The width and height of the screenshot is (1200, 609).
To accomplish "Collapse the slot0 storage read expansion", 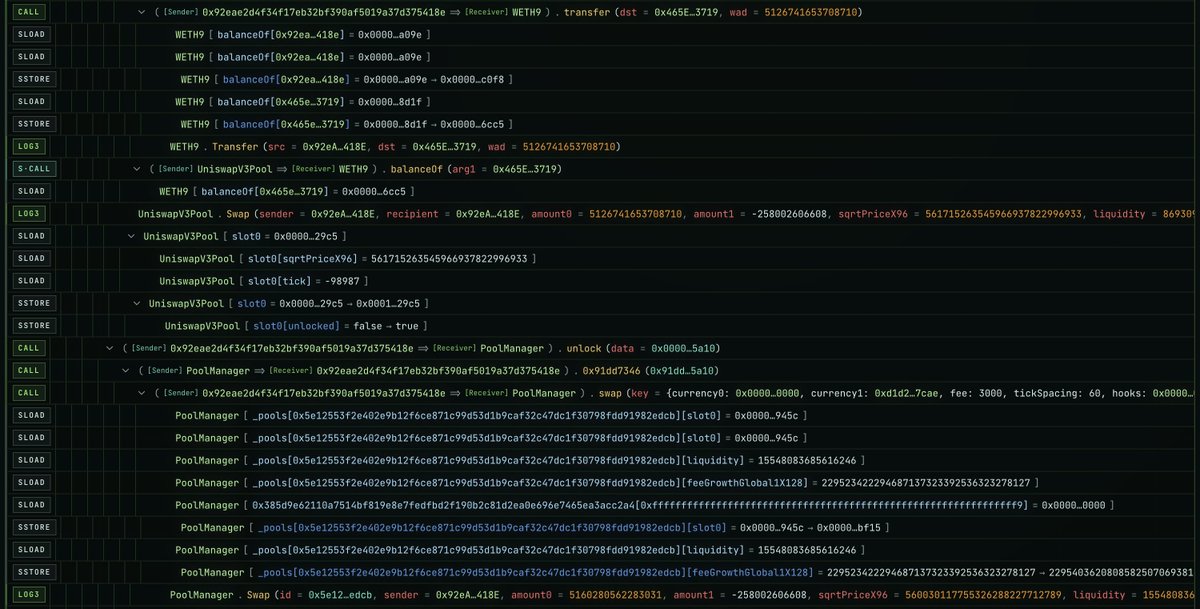I will (131, 235).
